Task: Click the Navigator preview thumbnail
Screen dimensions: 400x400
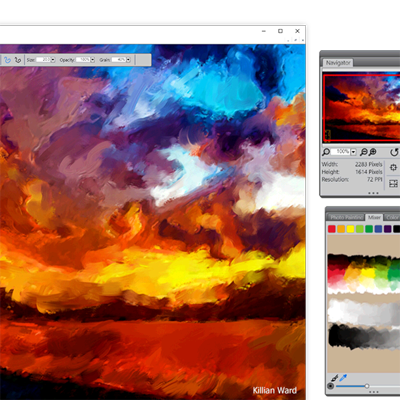Action: [361, 108]
